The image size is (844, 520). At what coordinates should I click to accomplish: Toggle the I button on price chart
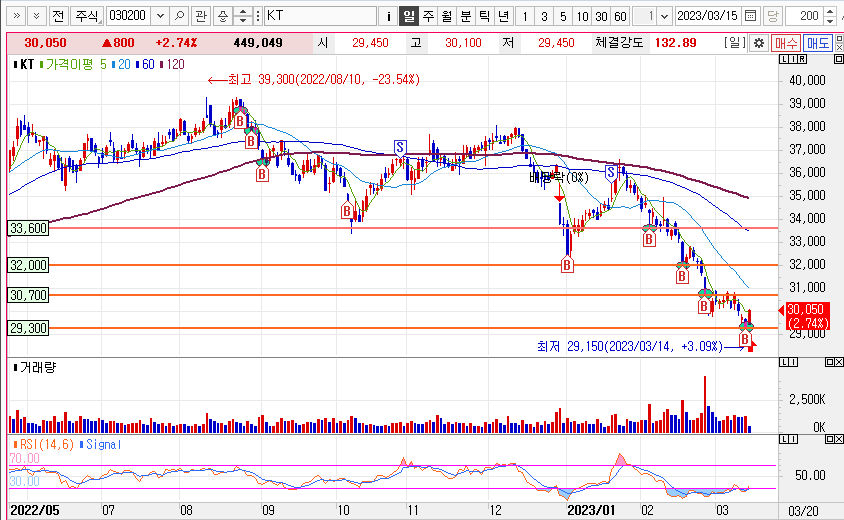[793, 59]
